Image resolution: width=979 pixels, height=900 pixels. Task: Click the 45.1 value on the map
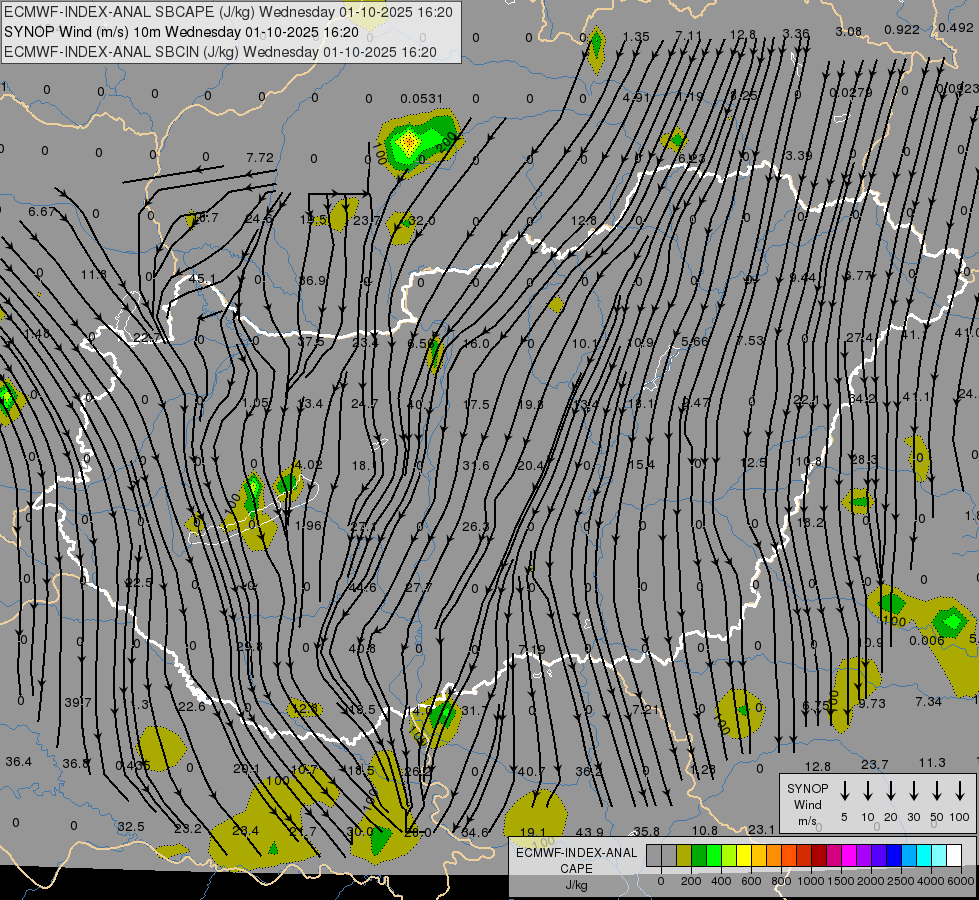pos(202,279)
